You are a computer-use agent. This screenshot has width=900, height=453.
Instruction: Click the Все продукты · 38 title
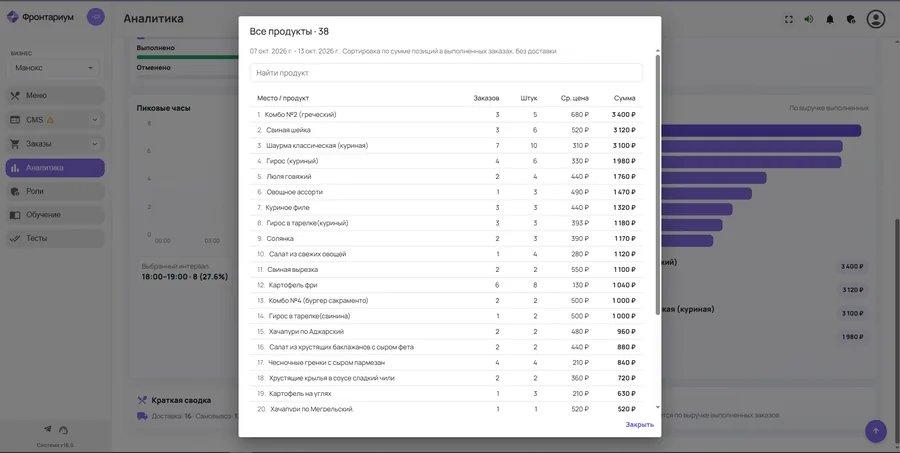[289, 32]
